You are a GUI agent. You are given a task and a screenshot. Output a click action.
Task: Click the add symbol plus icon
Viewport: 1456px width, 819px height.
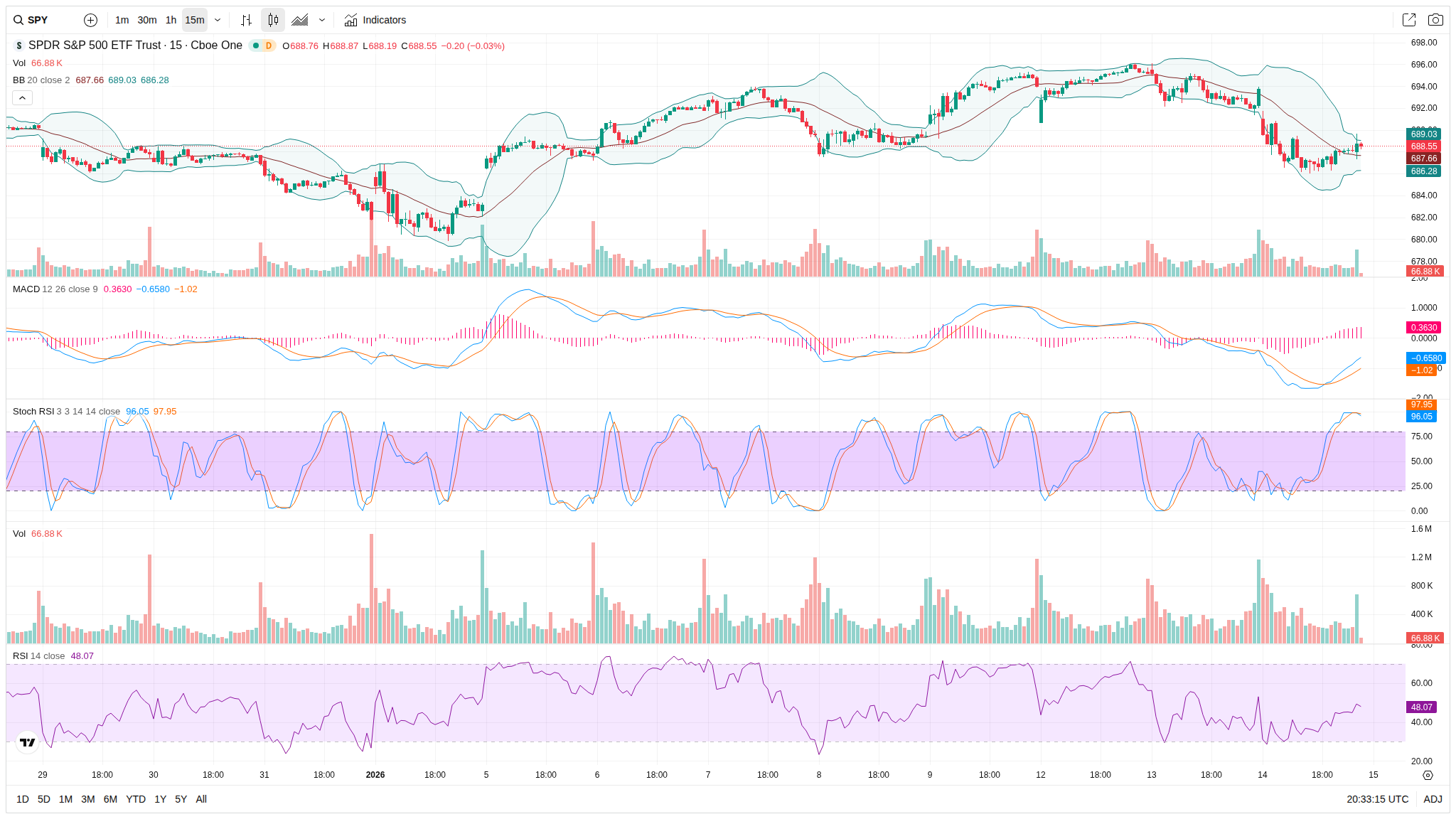(x=90, y=20)
